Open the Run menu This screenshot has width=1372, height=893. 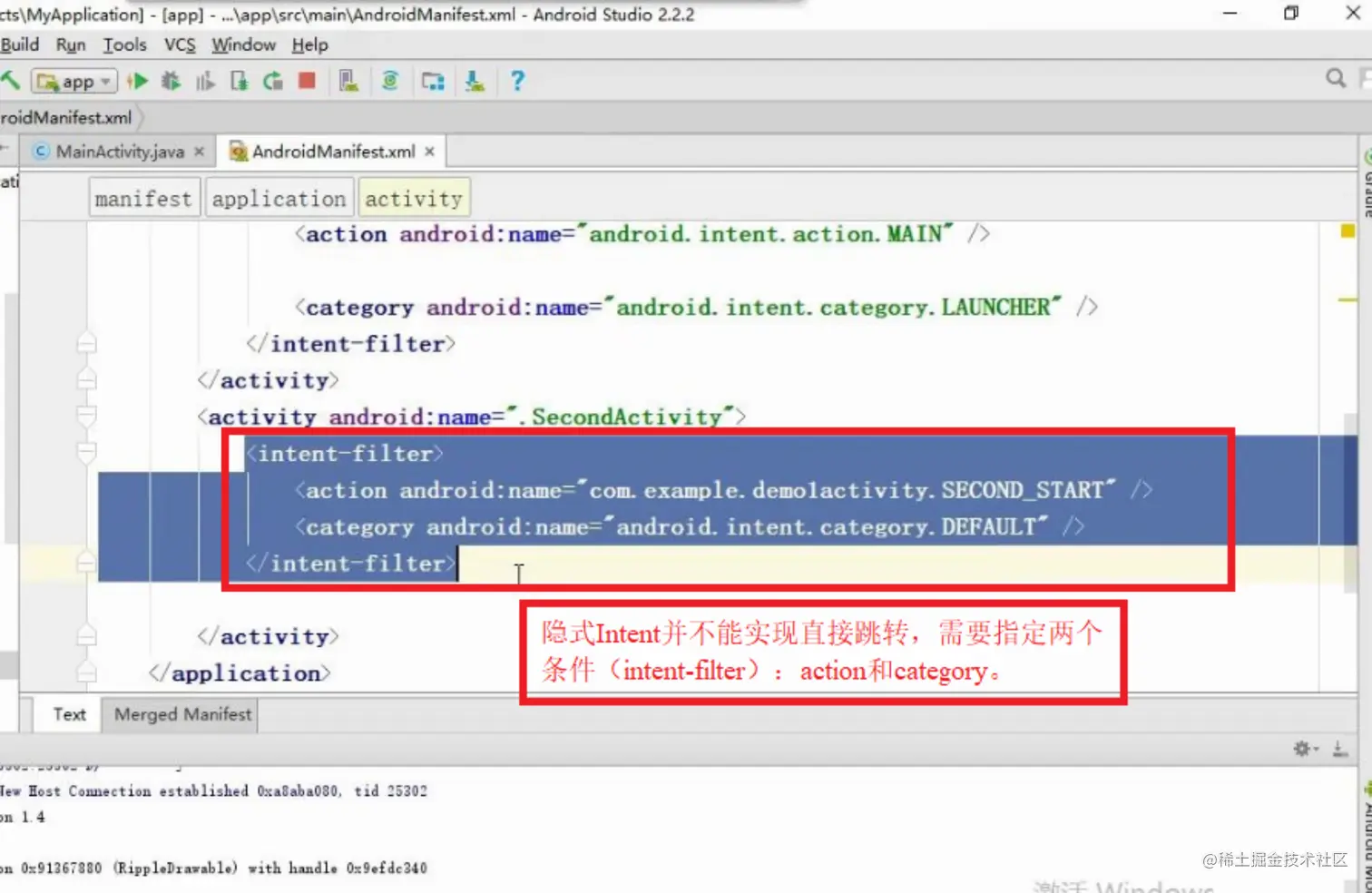point(71,44)
